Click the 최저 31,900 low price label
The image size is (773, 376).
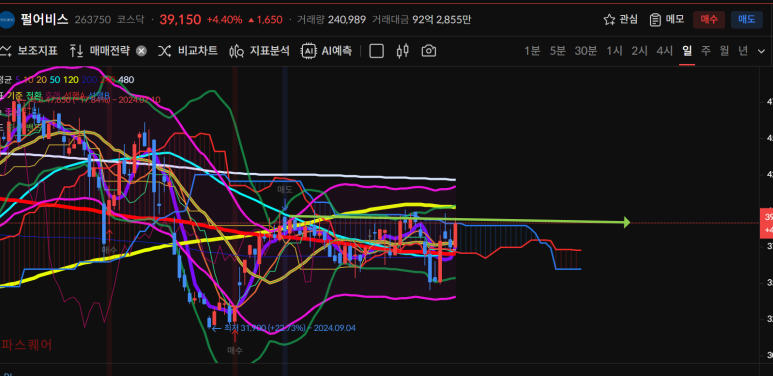(x=290, y=328)
